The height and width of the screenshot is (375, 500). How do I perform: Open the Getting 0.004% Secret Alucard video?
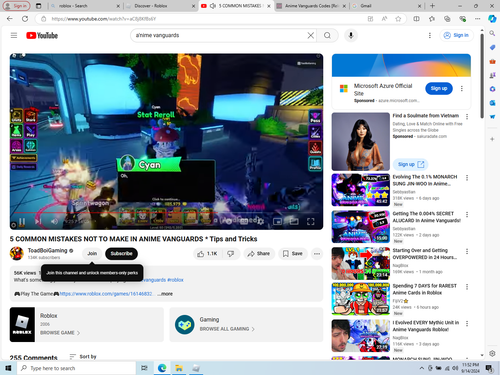[361, 227]
